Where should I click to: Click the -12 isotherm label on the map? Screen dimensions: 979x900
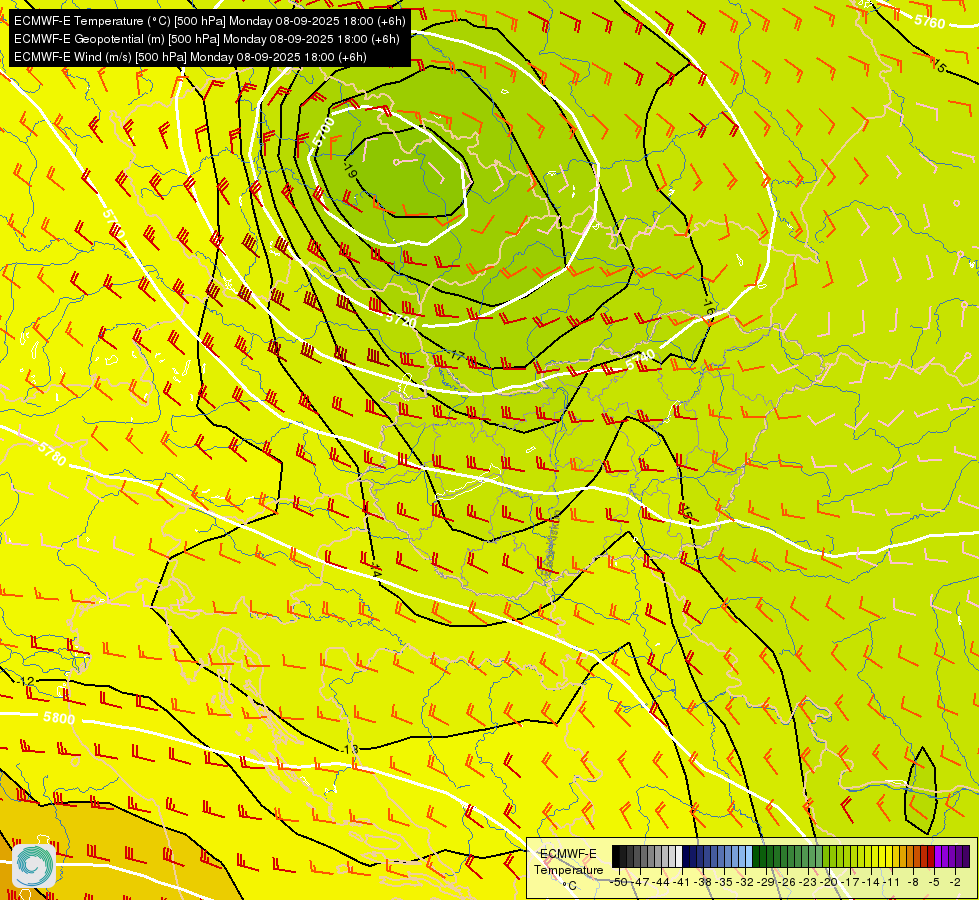27,681
